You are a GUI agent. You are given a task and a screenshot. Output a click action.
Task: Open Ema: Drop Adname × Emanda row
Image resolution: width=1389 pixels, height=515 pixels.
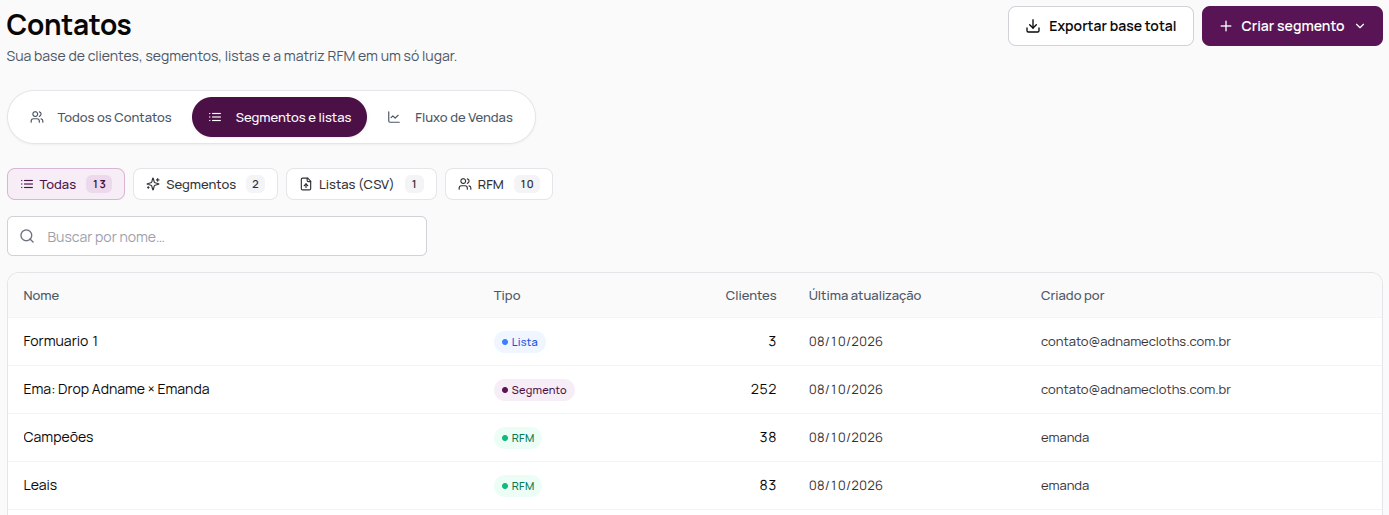coord(694,390)
